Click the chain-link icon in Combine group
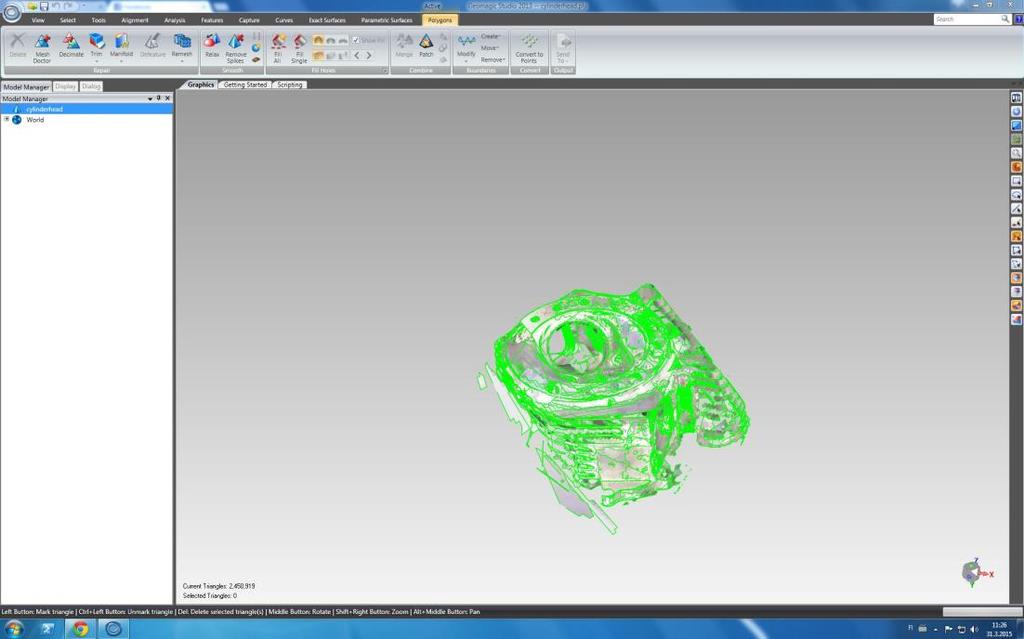Screen dimensions: 1024x639 click(x=443, y=48)
